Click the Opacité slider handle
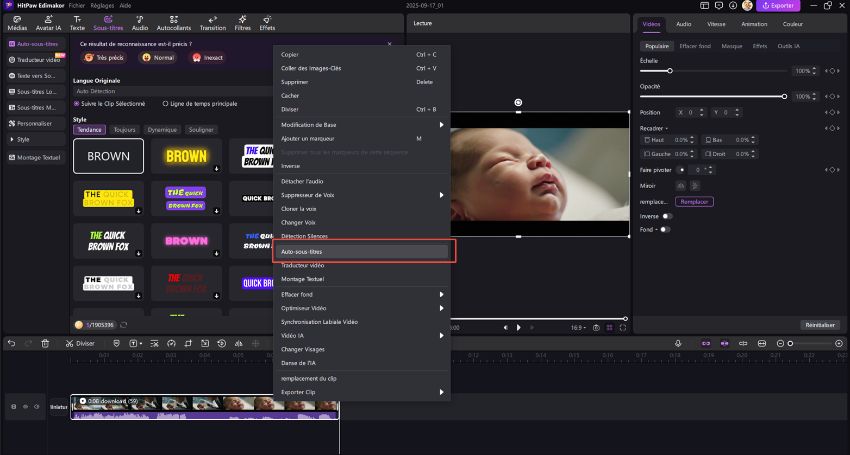 point(785,96)
